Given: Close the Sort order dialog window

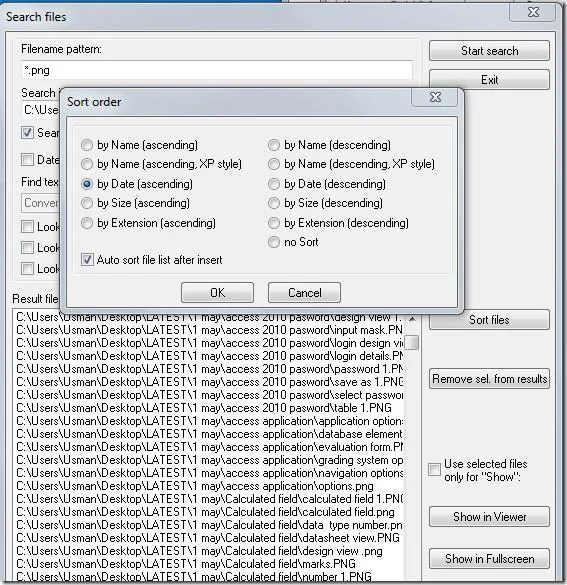Looking at the screenshot, I should [x=435, y=97].
